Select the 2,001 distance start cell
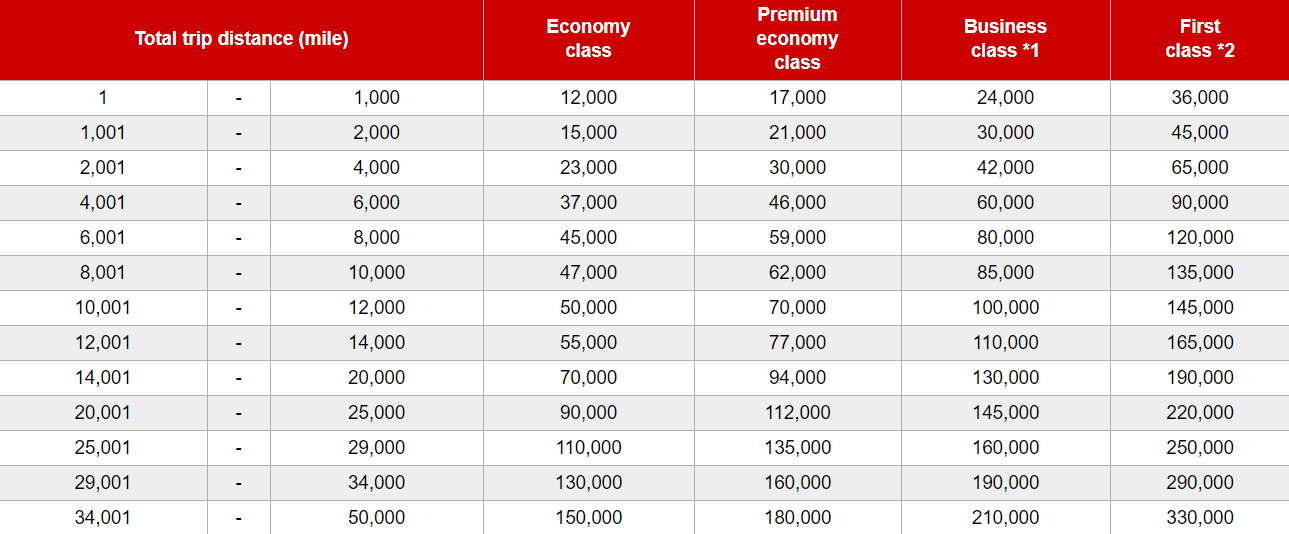Viewport: 1289px width, 534px height. click(x=103, y=168)
